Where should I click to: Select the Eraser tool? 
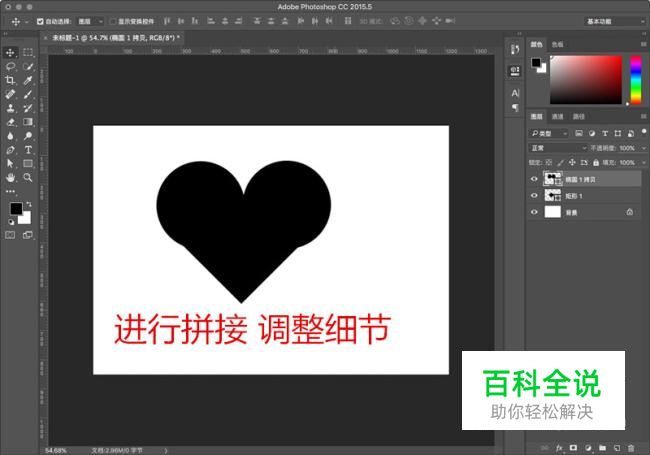click(x=10, y=122)
